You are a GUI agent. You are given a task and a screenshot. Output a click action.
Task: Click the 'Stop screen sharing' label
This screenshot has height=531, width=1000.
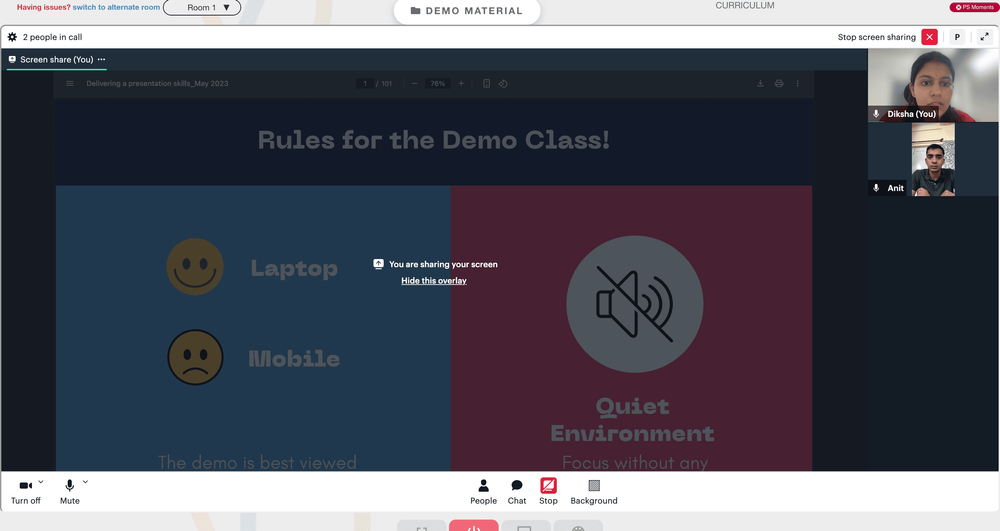(x=876, y=37)
